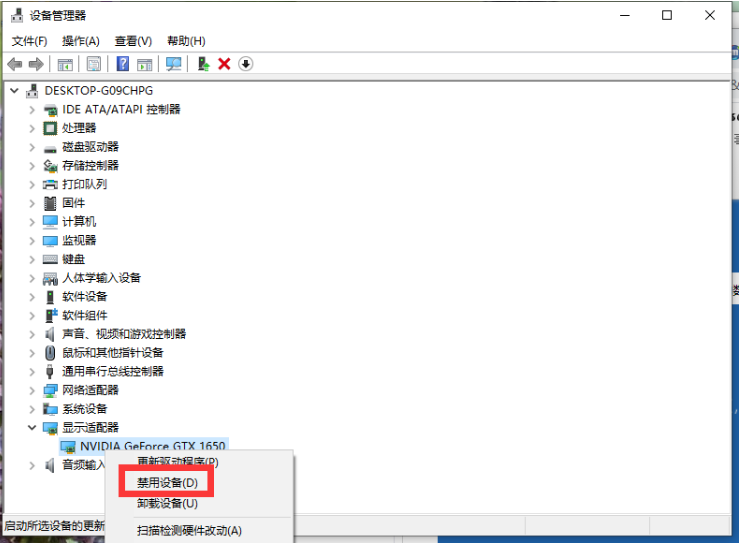Click the update driver green arrow icon
The image size is (740, 546).
coord(203,64)
